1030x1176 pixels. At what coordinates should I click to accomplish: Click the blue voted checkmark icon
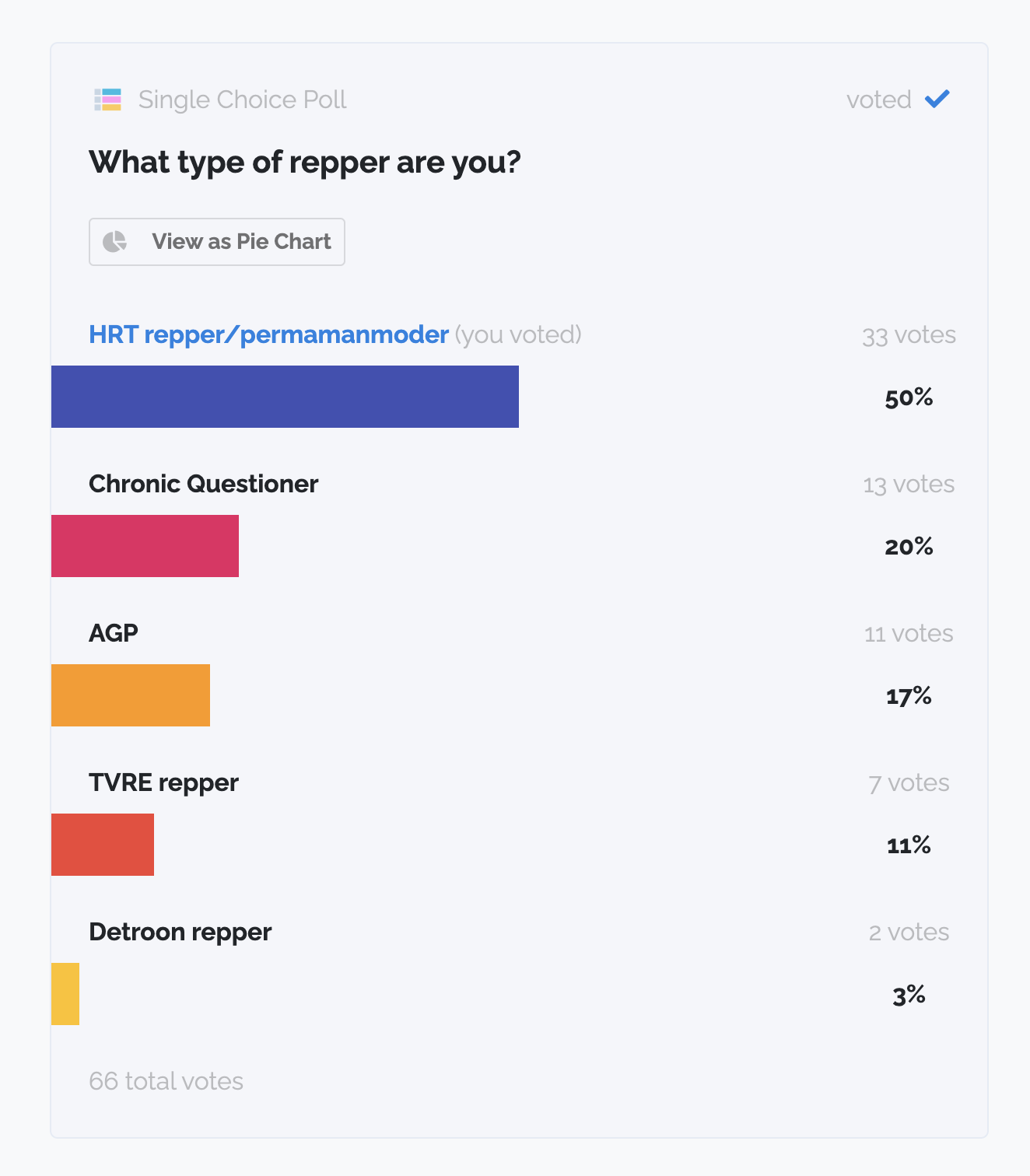coord(937,99)
